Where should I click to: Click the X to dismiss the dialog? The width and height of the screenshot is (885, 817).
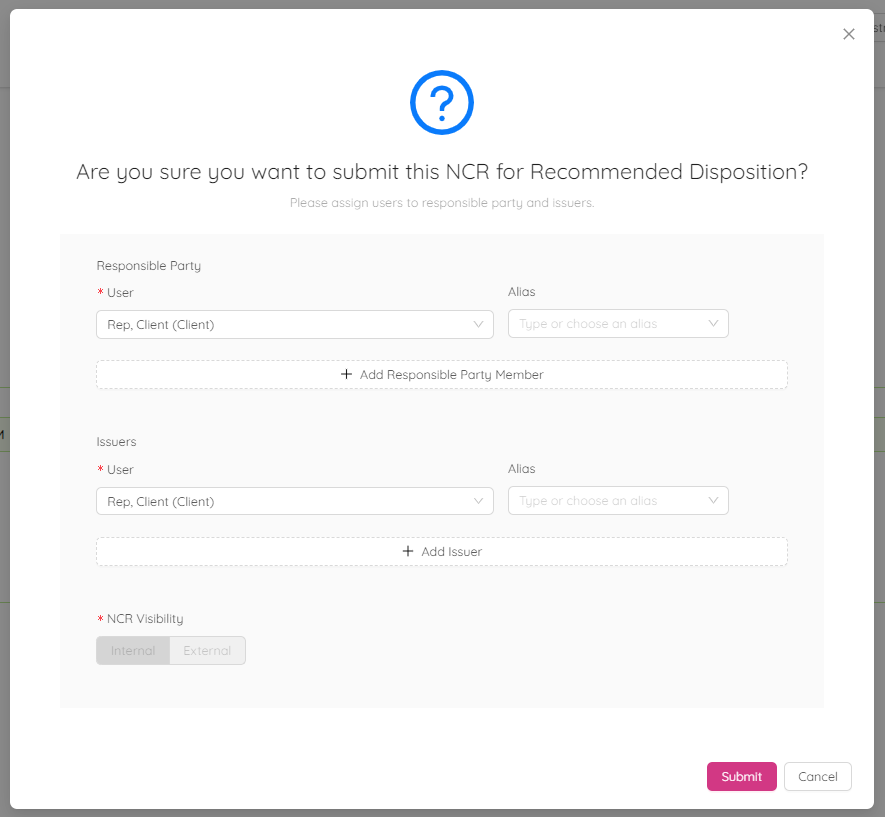coord(849,33)
